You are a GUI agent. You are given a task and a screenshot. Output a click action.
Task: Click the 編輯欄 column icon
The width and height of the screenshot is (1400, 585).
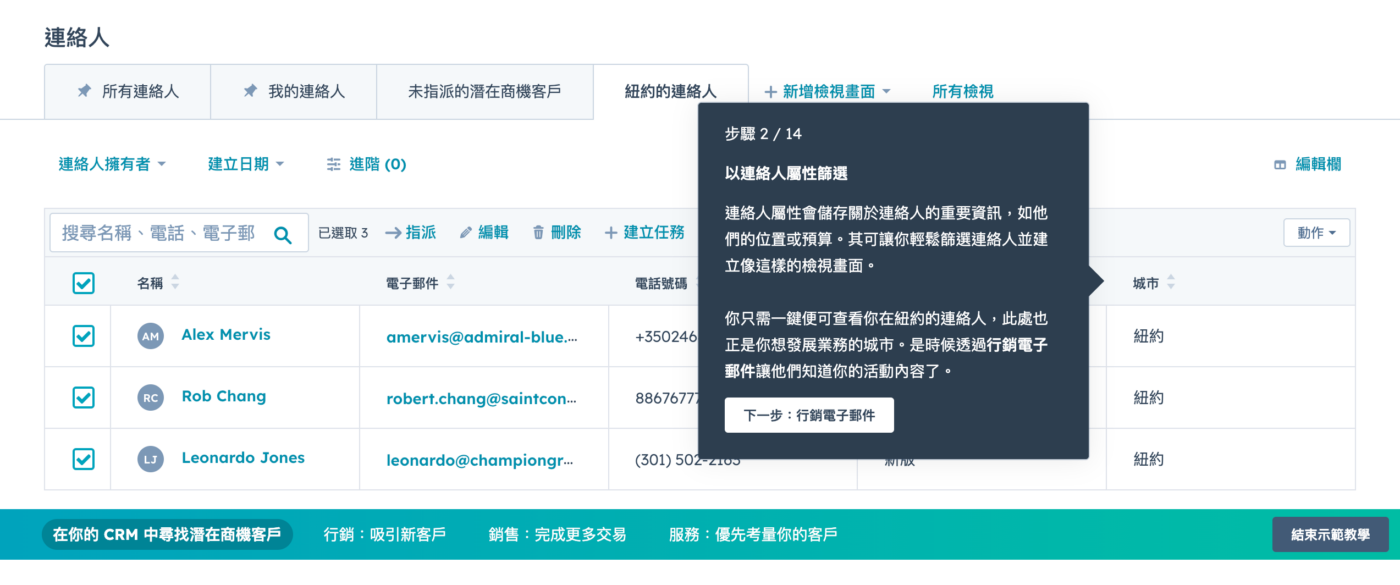pyautogui.click(x=1280, y=165)
